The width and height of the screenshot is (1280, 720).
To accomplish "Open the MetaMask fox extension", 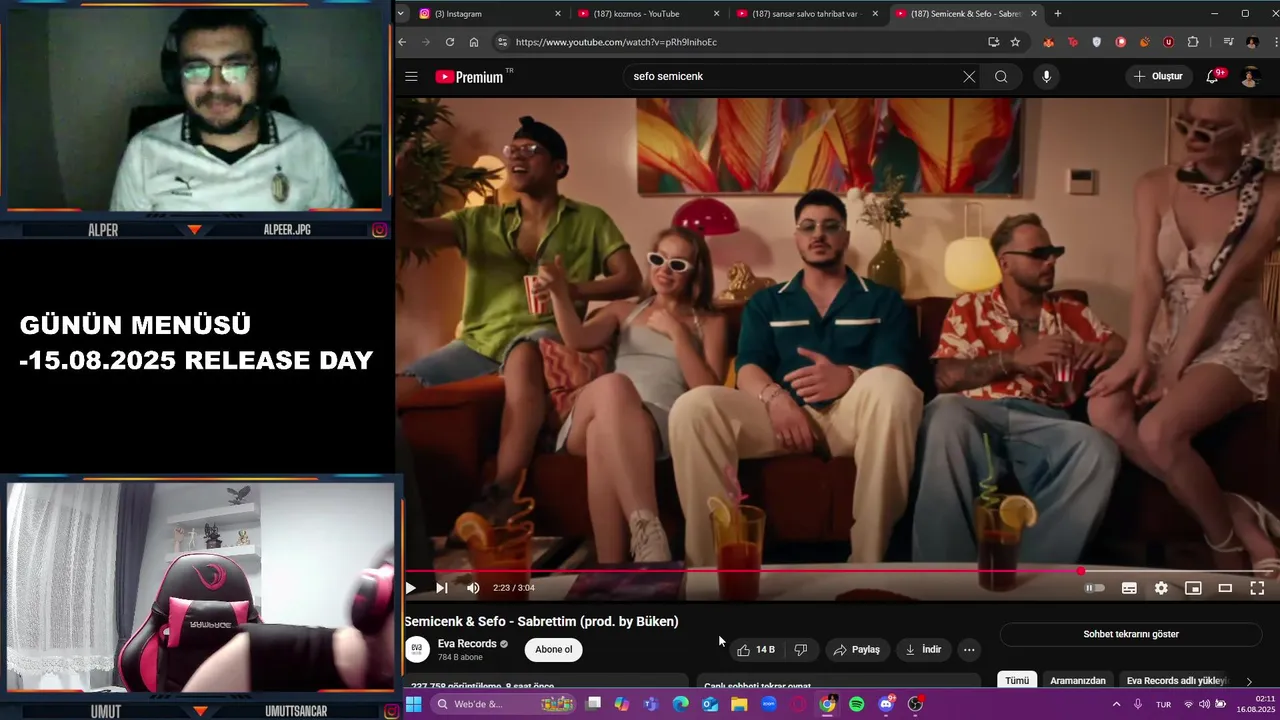I will 1049,42.
